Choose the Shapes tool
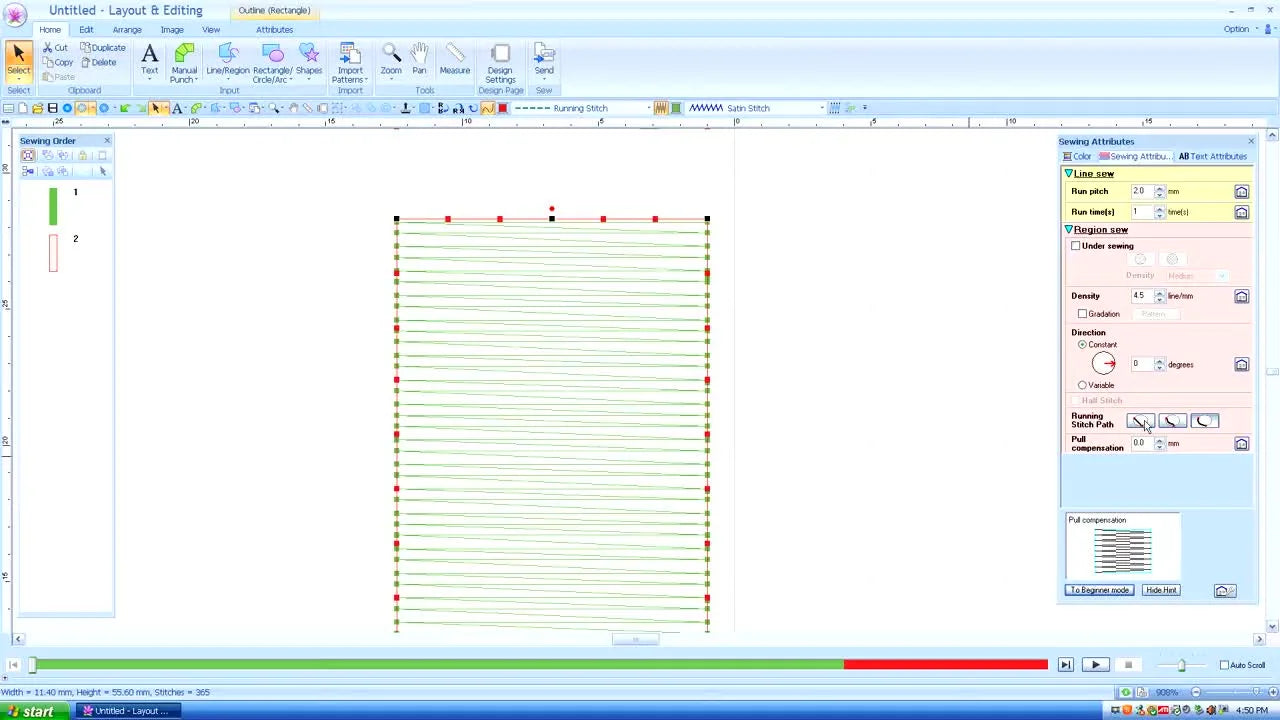Image resolution: width=1280 pixels, height=720 pixels. coord(309,59)
